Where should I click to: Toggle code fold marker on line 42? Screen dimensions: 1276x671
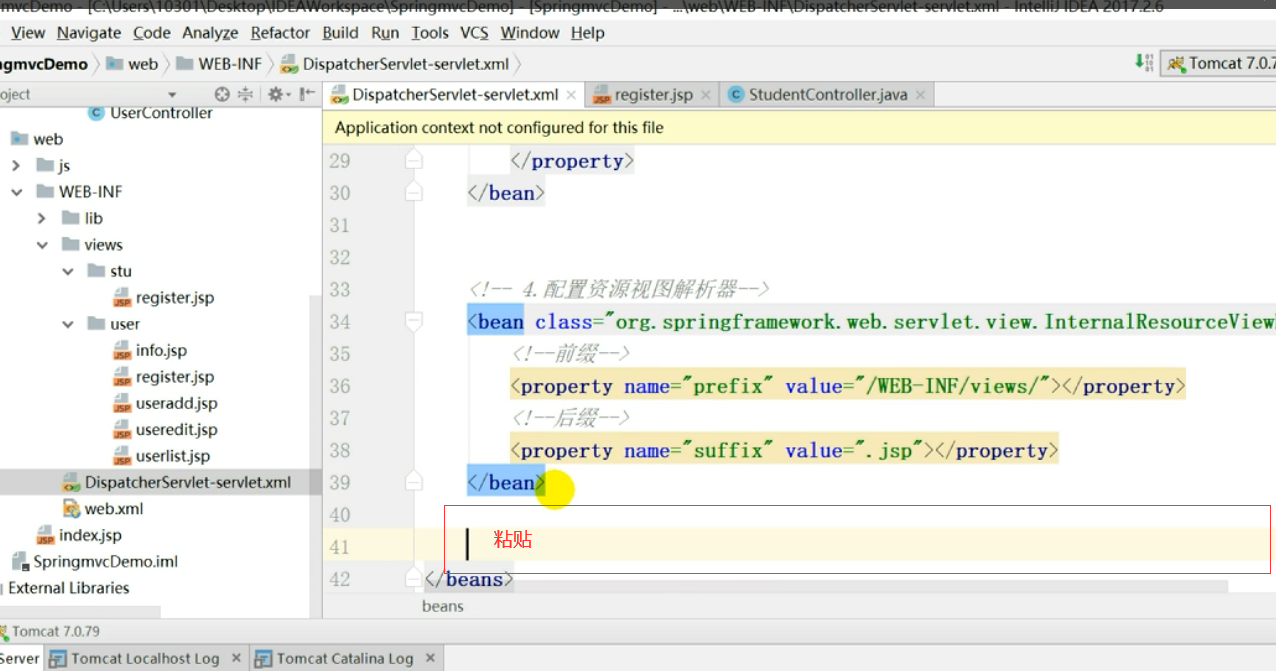point(414,578)
